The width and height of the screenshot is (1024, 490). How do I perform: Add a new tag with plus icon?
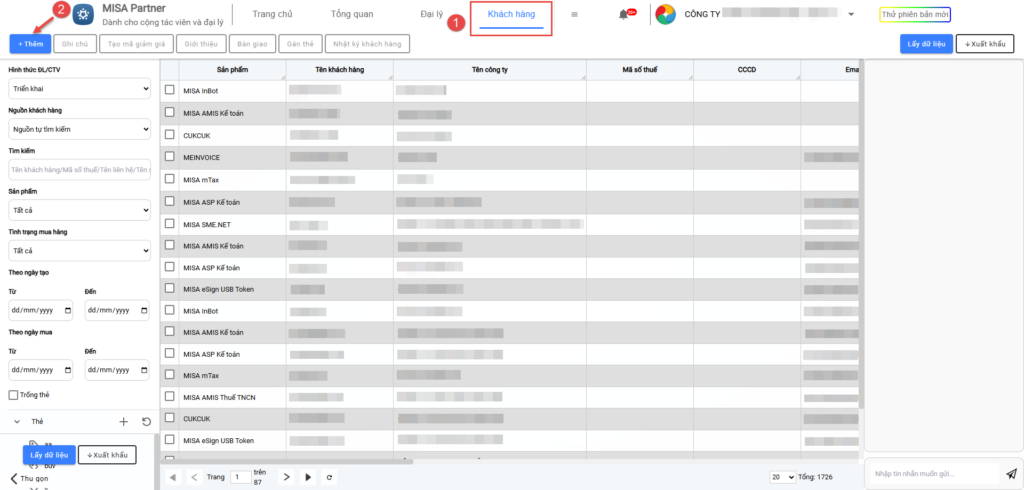(123, 421)
